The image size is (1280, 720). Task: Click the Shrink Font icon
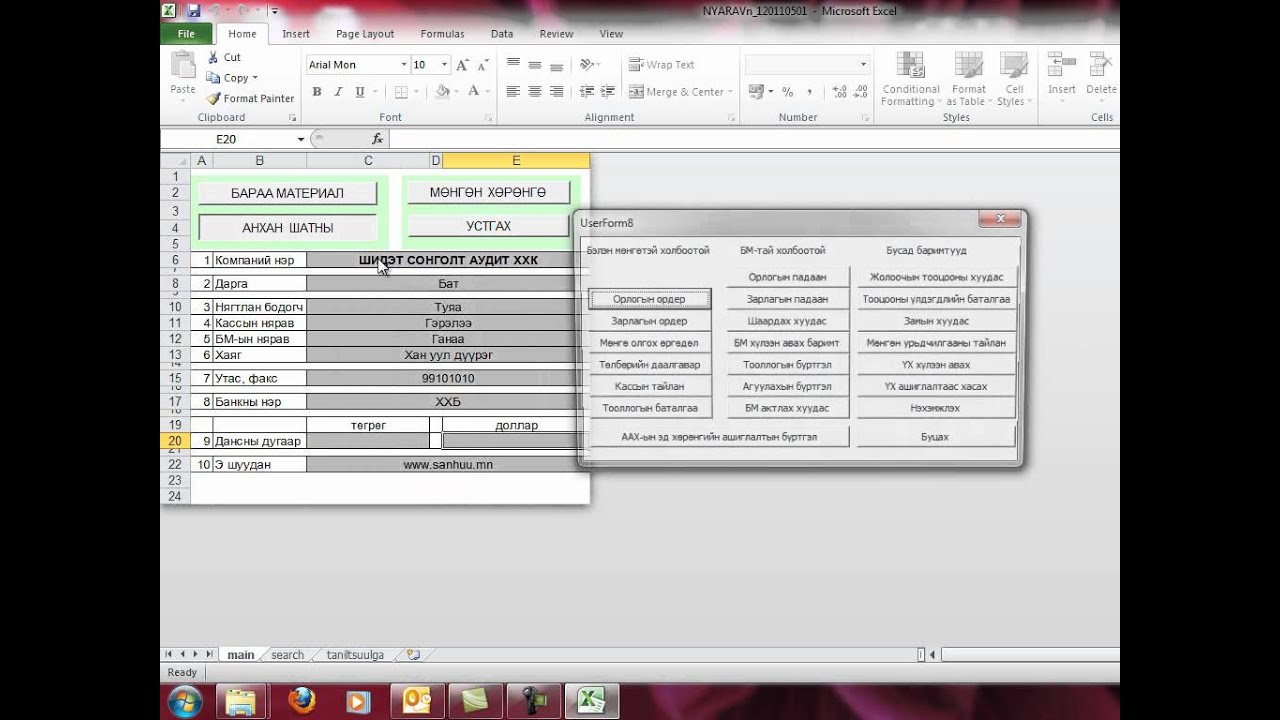tap(483, 65)
